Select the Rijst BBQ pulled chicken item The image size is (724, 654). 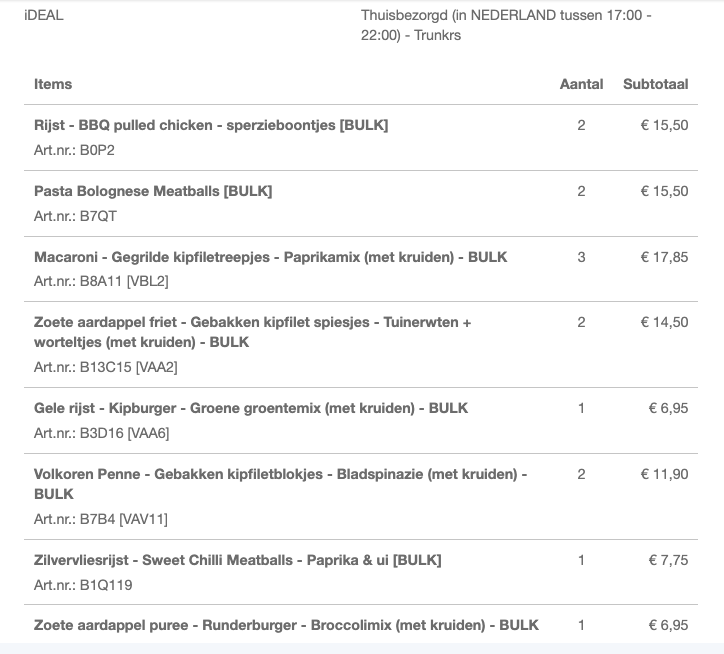tap(211, 125)
